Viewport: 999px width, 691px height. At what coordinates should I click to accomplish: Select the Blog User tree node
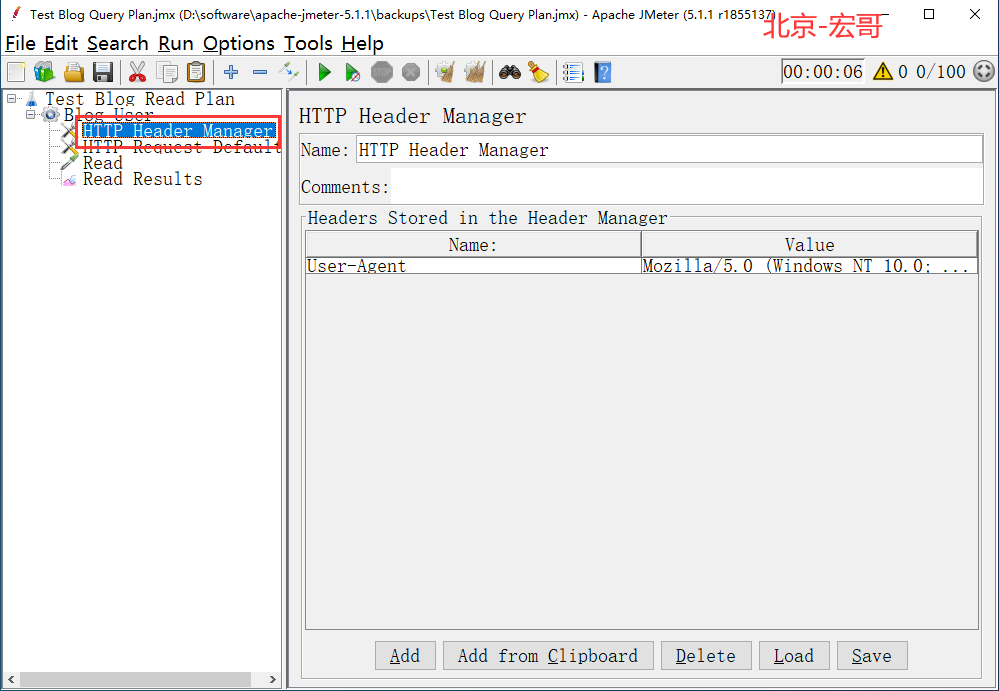[x=108, y=115]
